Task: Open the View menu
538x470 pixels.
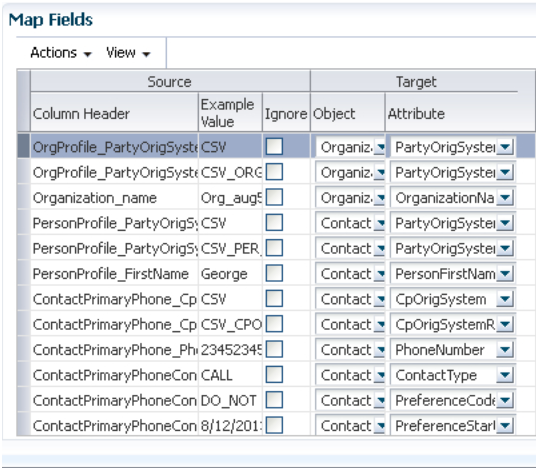Action: (128, 53)
